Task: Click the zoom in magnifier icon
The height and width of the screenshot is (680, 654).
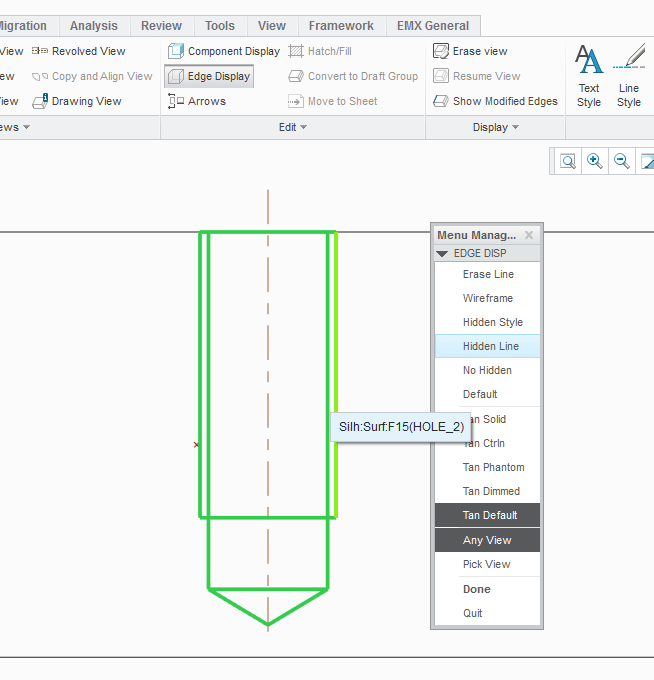Action: (595, 161)
